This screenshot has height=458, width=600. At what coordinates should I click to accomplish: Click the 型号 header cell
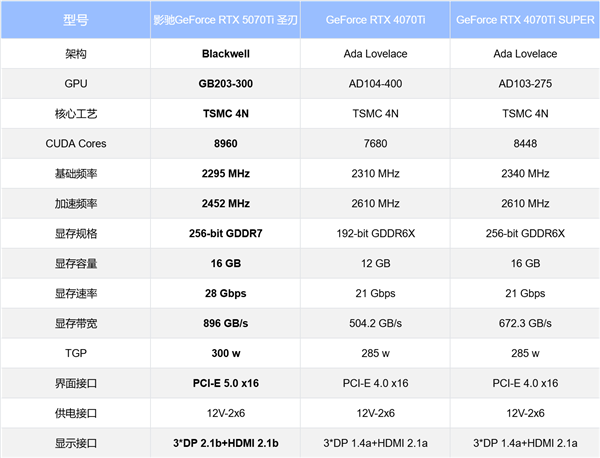click(75, 20)
